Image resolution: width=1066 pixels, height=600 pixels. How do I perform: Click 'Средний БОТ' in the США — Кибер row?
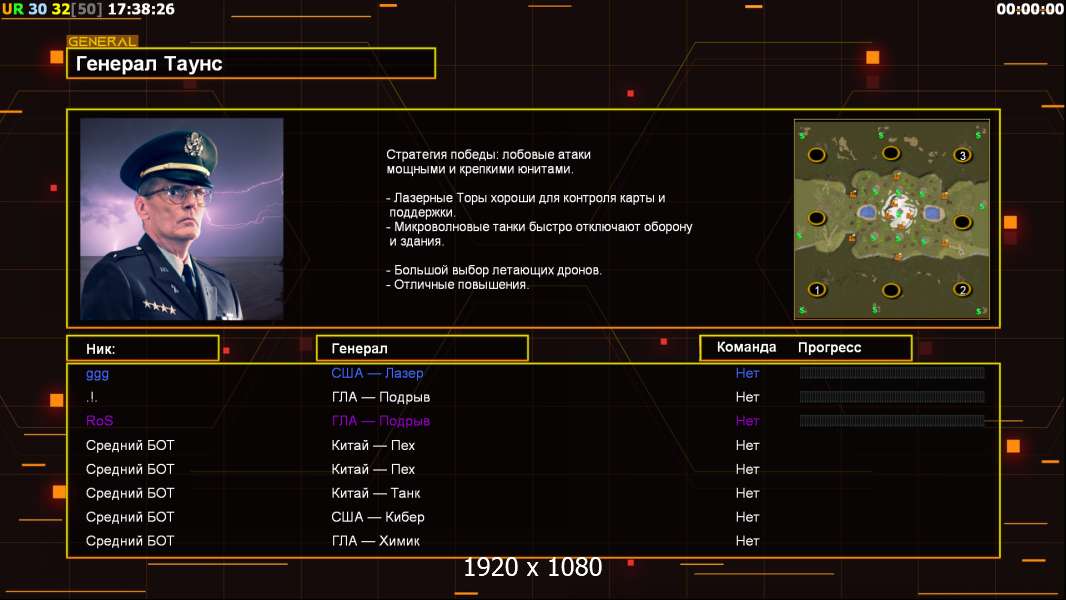tap(130, 517)
